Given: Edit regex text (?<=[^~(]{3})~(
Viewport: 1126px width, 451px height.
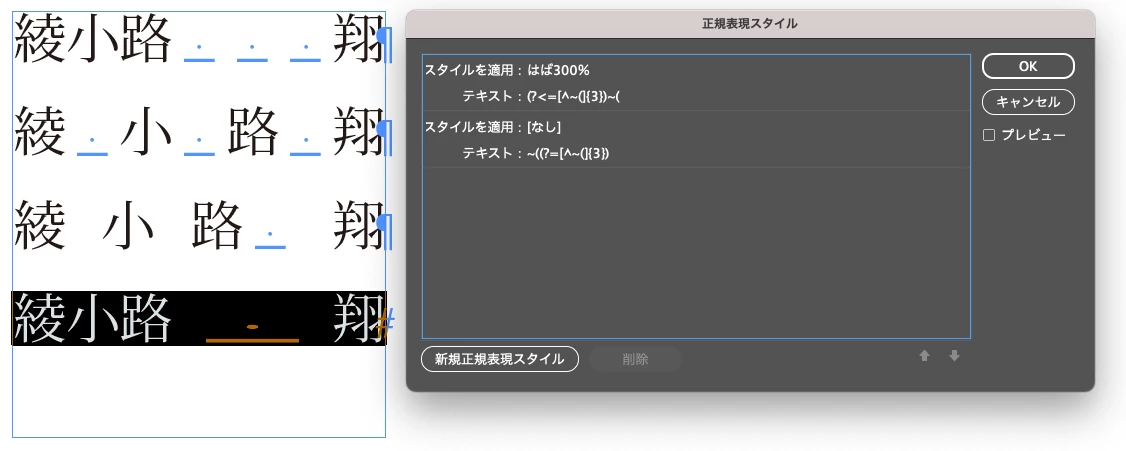Looking at the screenshot, I should click(x=572, y=96).
